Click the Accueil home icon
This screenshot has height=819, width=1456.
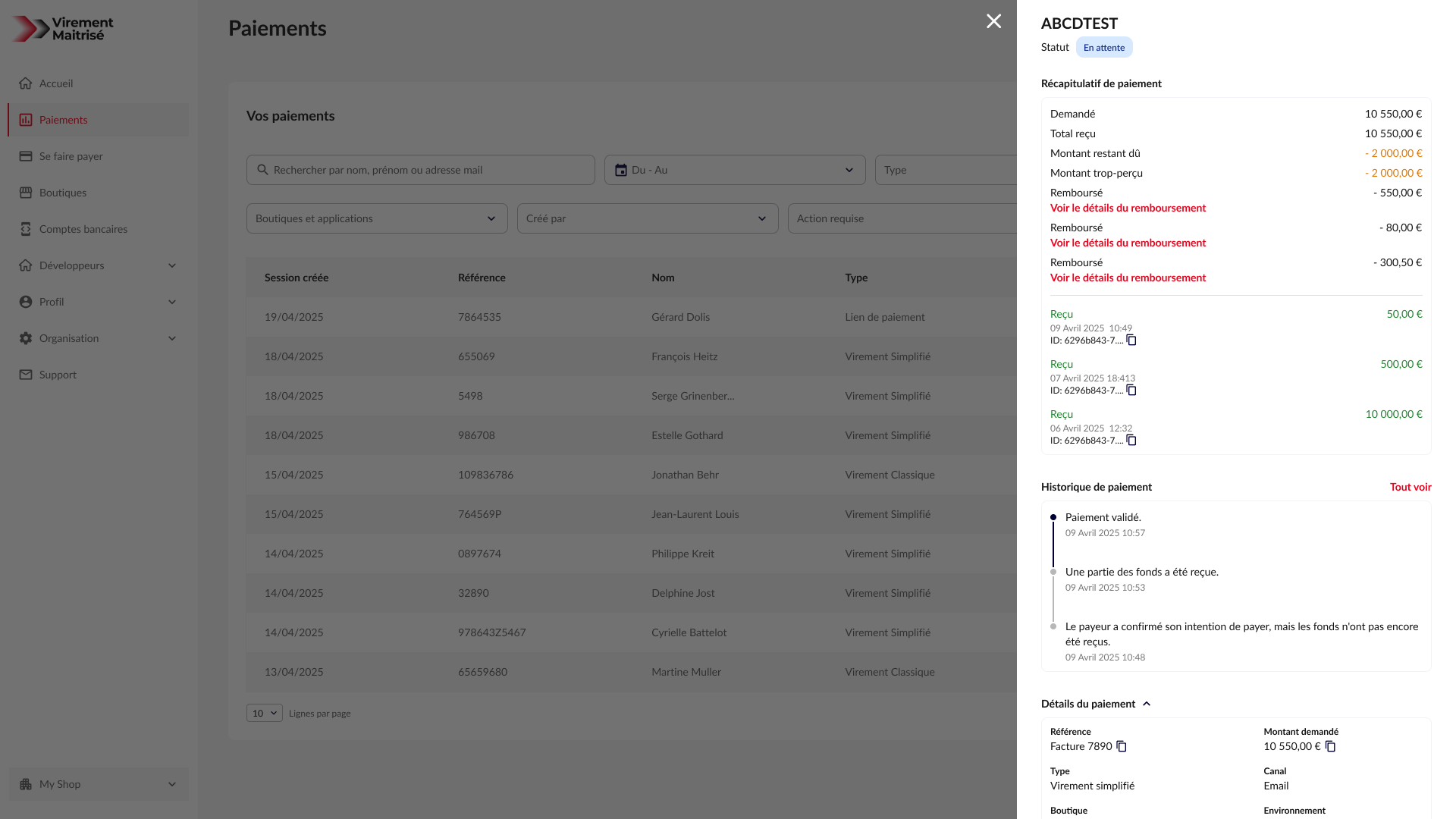click(27, 83)
